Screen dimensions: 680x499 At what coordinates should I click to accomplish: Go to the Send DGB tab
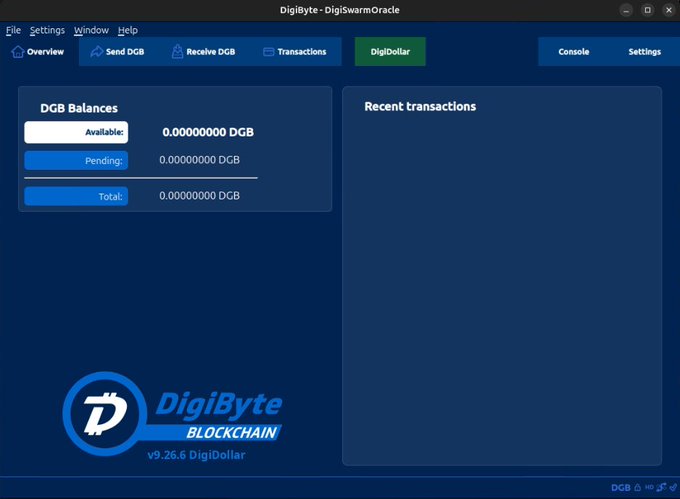[118, 52]
